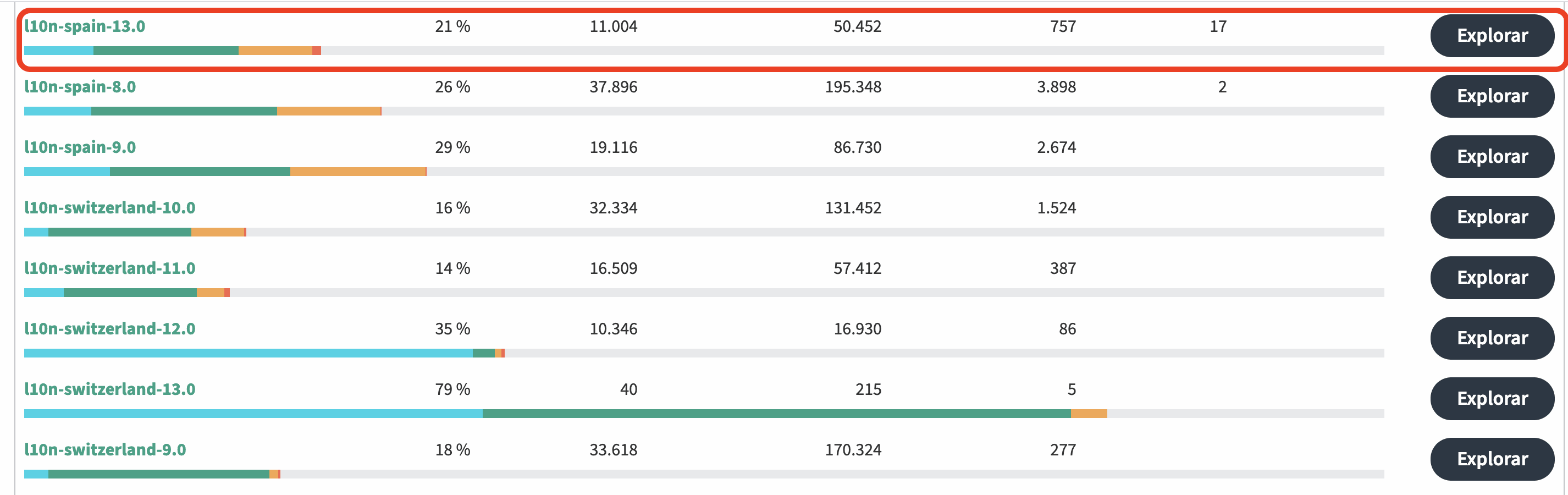Image resolution: width=1568 pixels, height=495 pixels.
Task: Open the l10n-switzerland-11.0 project link
Action: click(109, 268)
